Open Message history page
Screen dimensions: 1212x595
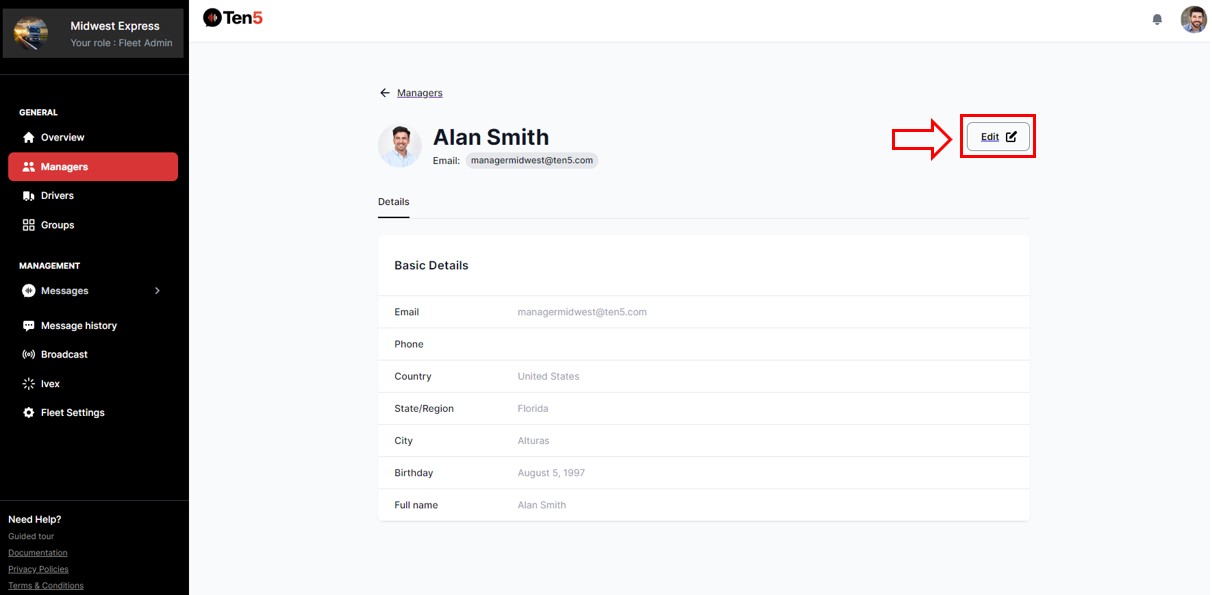[78, 326]
